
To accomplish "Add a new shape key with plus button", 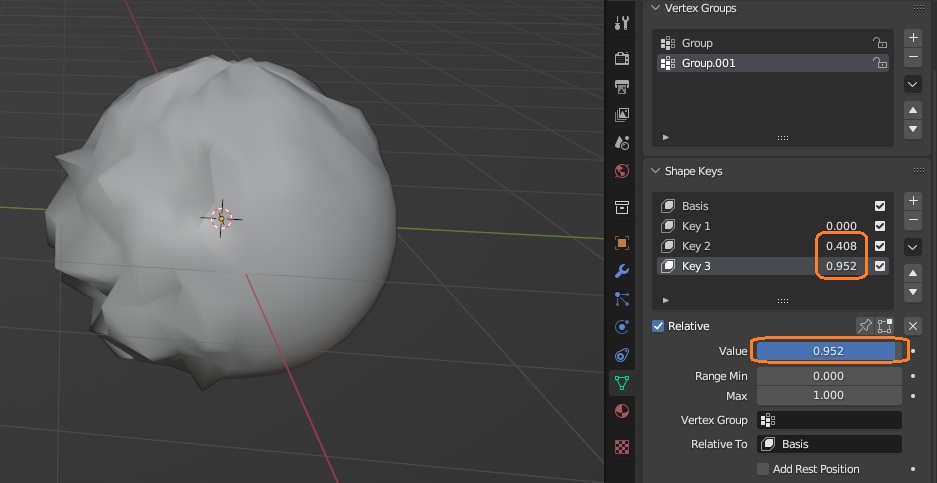I will click(912, 201).
